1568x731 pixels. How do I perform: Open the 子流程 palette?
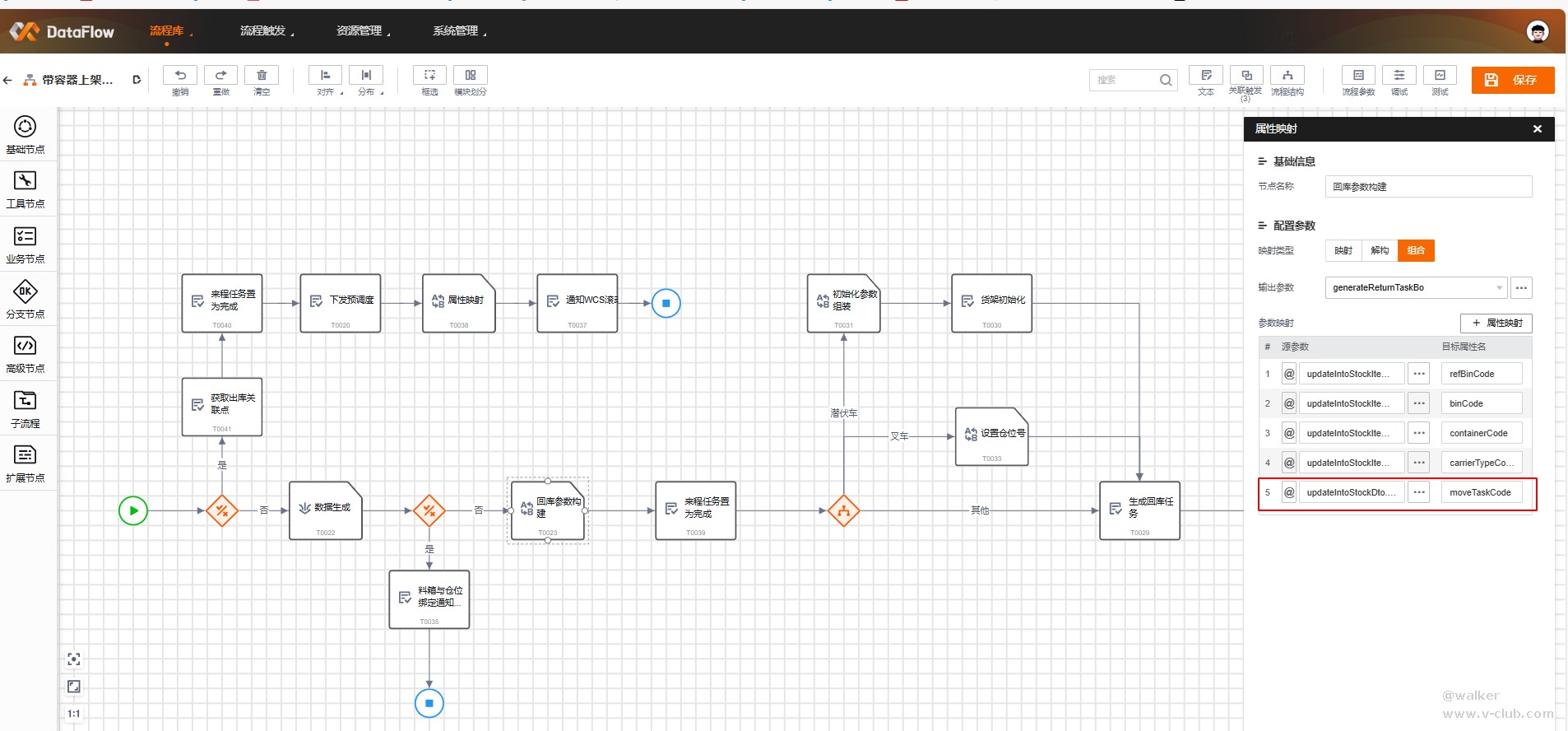(x=26, y=409)
